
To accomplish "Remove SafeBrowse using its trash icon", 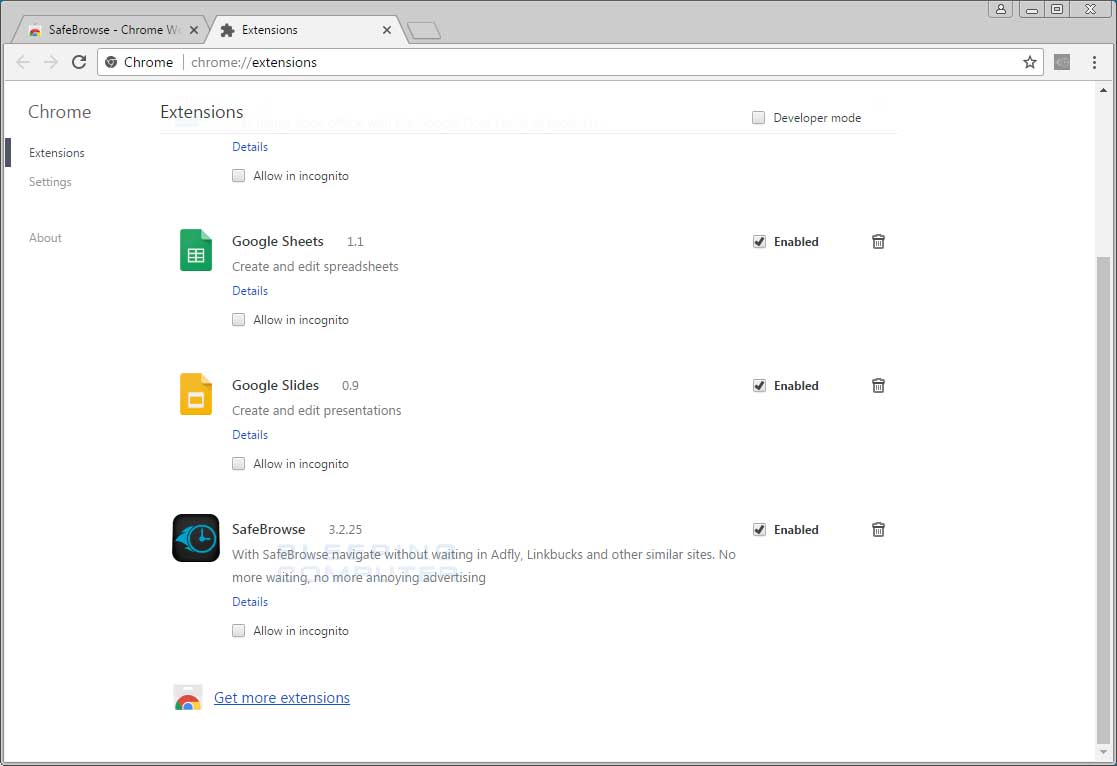I will click(878, 529).
